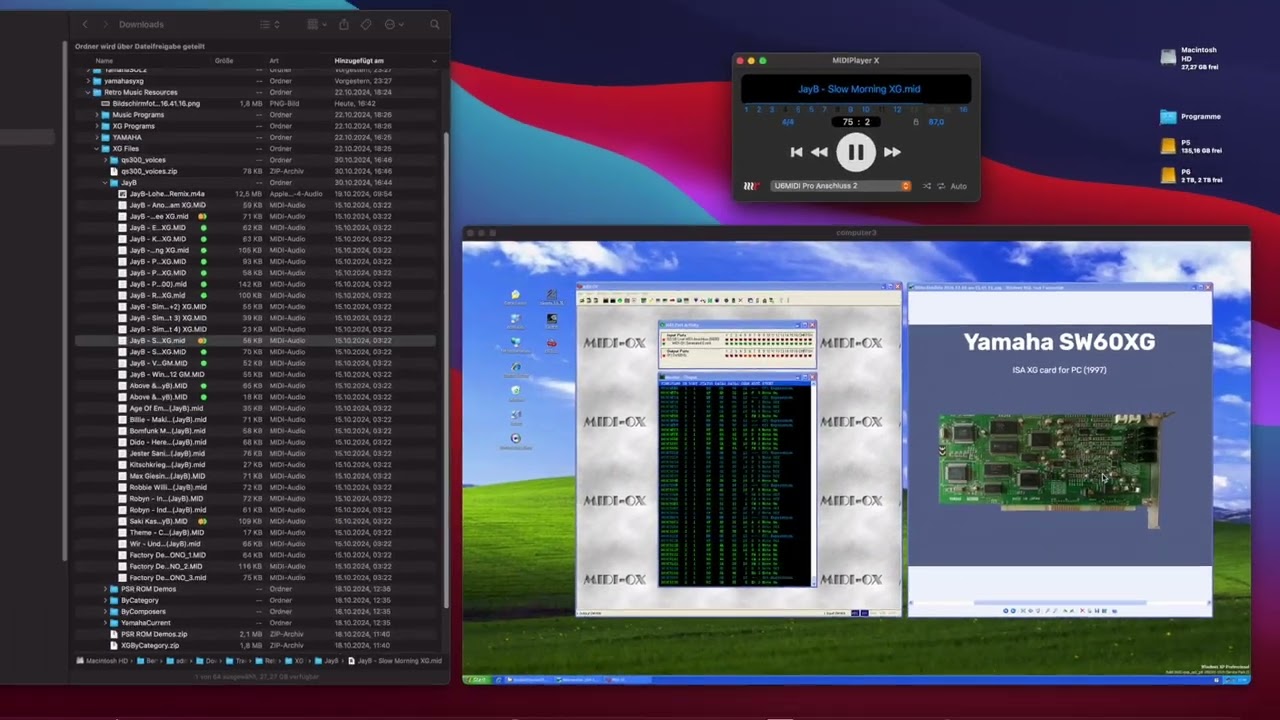Toggle repeat mode in MIDIPlayer X

[x=940, y=186]
